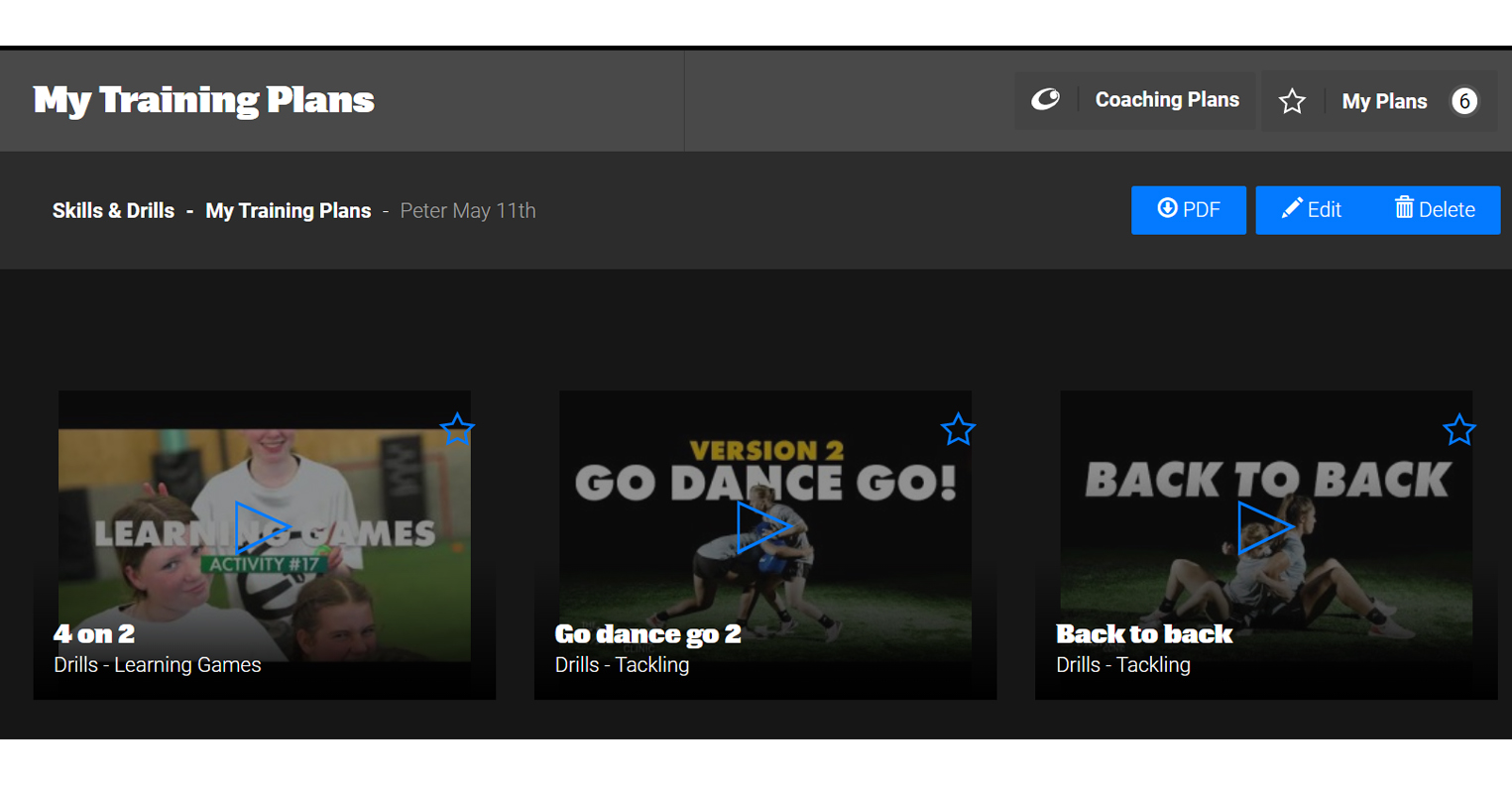Image resolution: width=1512 pixels, height=785 pixels.
Task: Open the Coaching Plans tab
Action: point(1166,100)
